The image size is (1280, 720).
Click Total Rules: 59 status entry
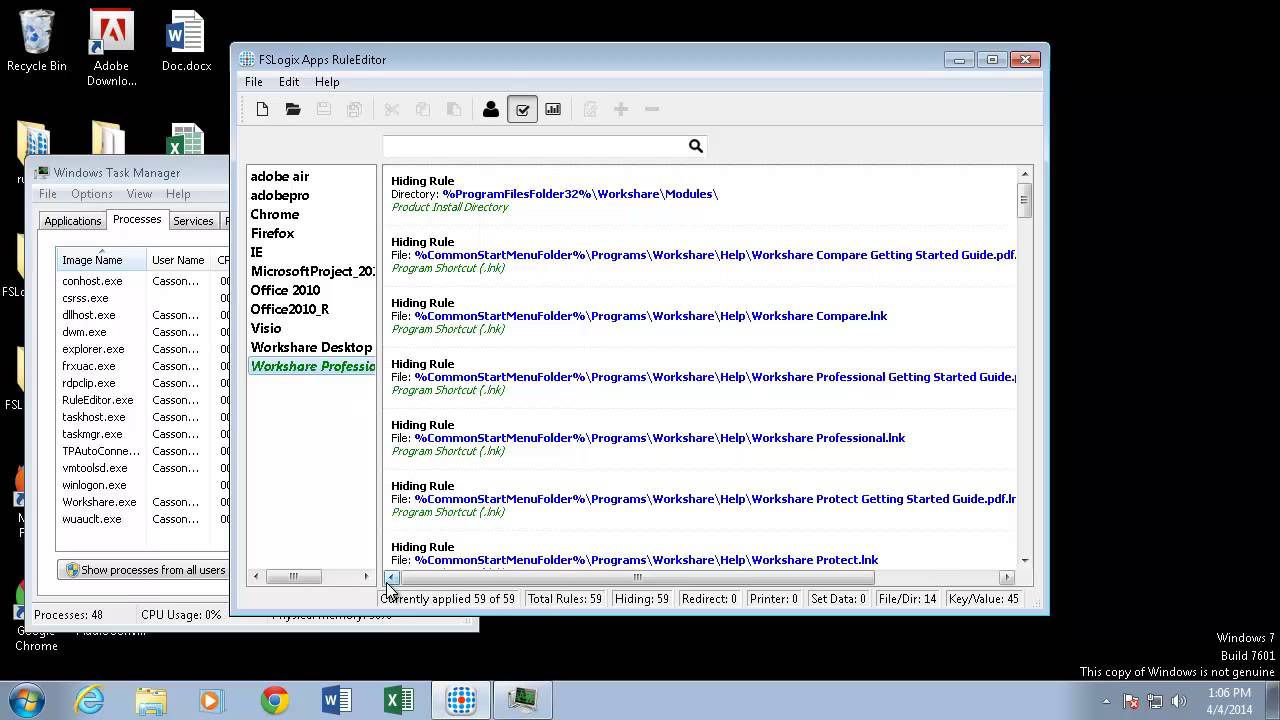click(565, 599)
